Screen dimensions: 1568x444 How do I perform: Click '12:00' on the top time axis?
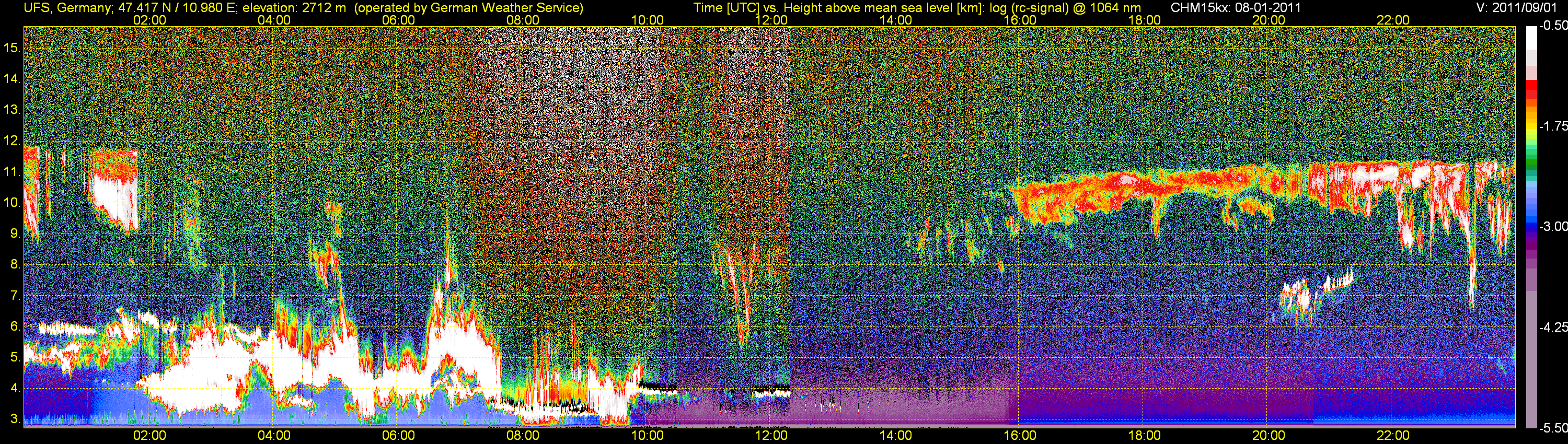(771, 20)
